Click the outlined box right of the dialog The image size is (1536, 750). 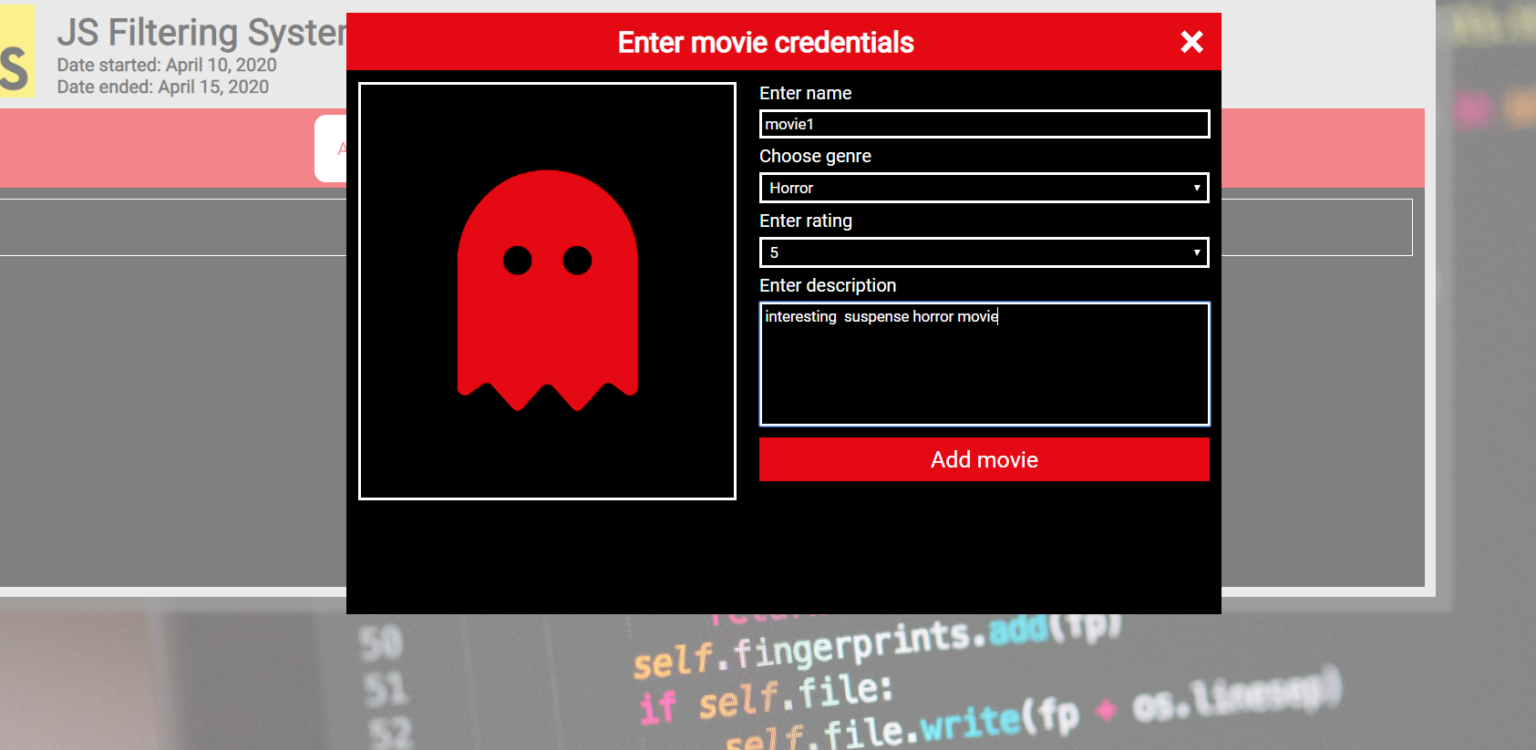[1316, 227]
